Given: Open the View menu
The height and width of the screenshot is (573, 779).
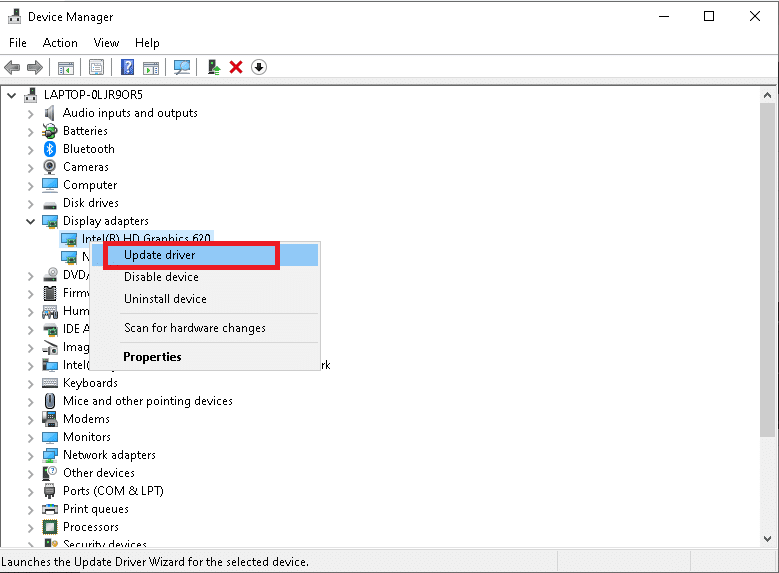Looking at the screenshot, I should click(106, 43).
